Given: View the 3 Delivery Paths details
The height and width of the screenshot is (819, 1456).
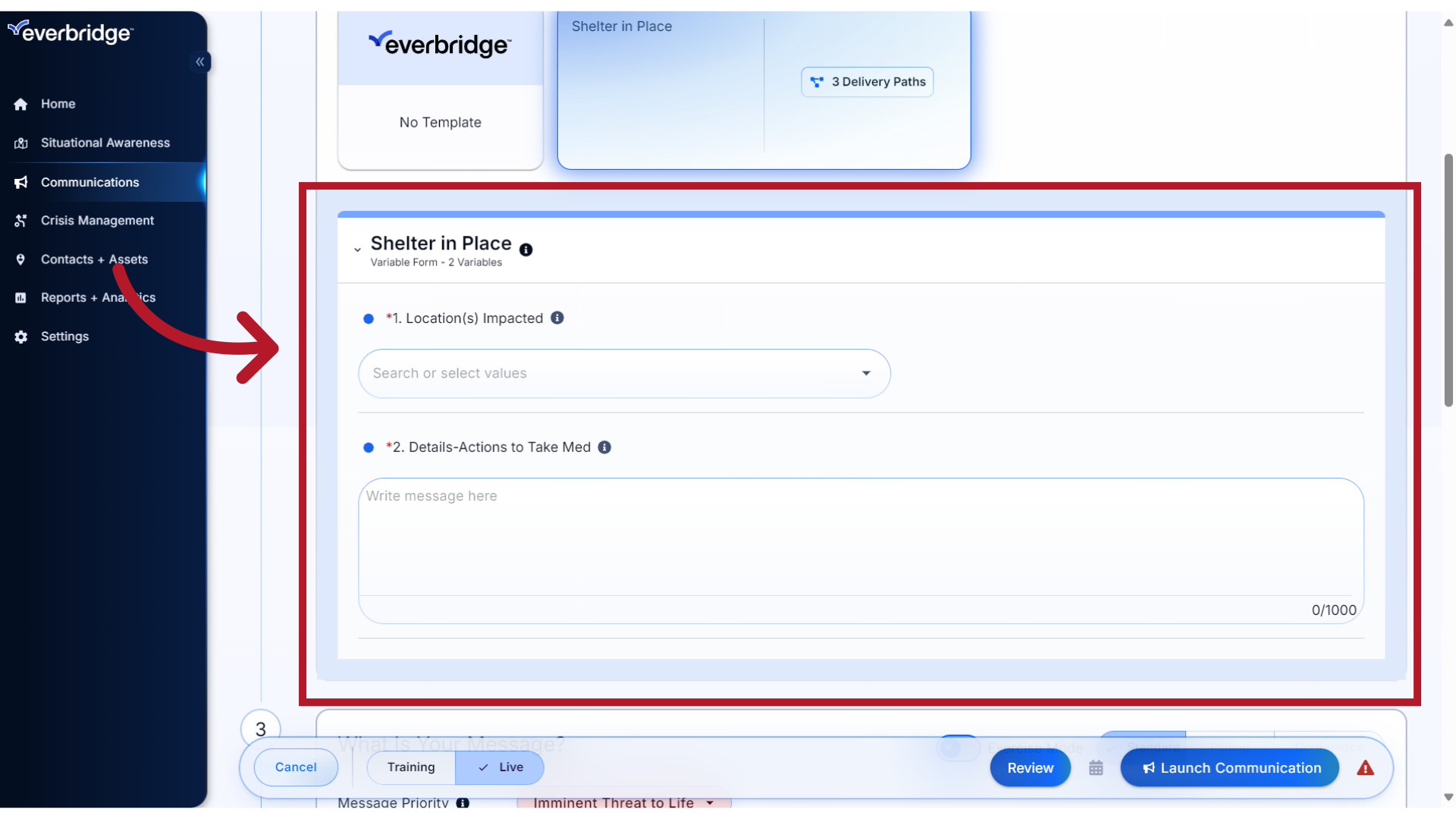Looking at the screenshot, I should click(x=867, y=81).
